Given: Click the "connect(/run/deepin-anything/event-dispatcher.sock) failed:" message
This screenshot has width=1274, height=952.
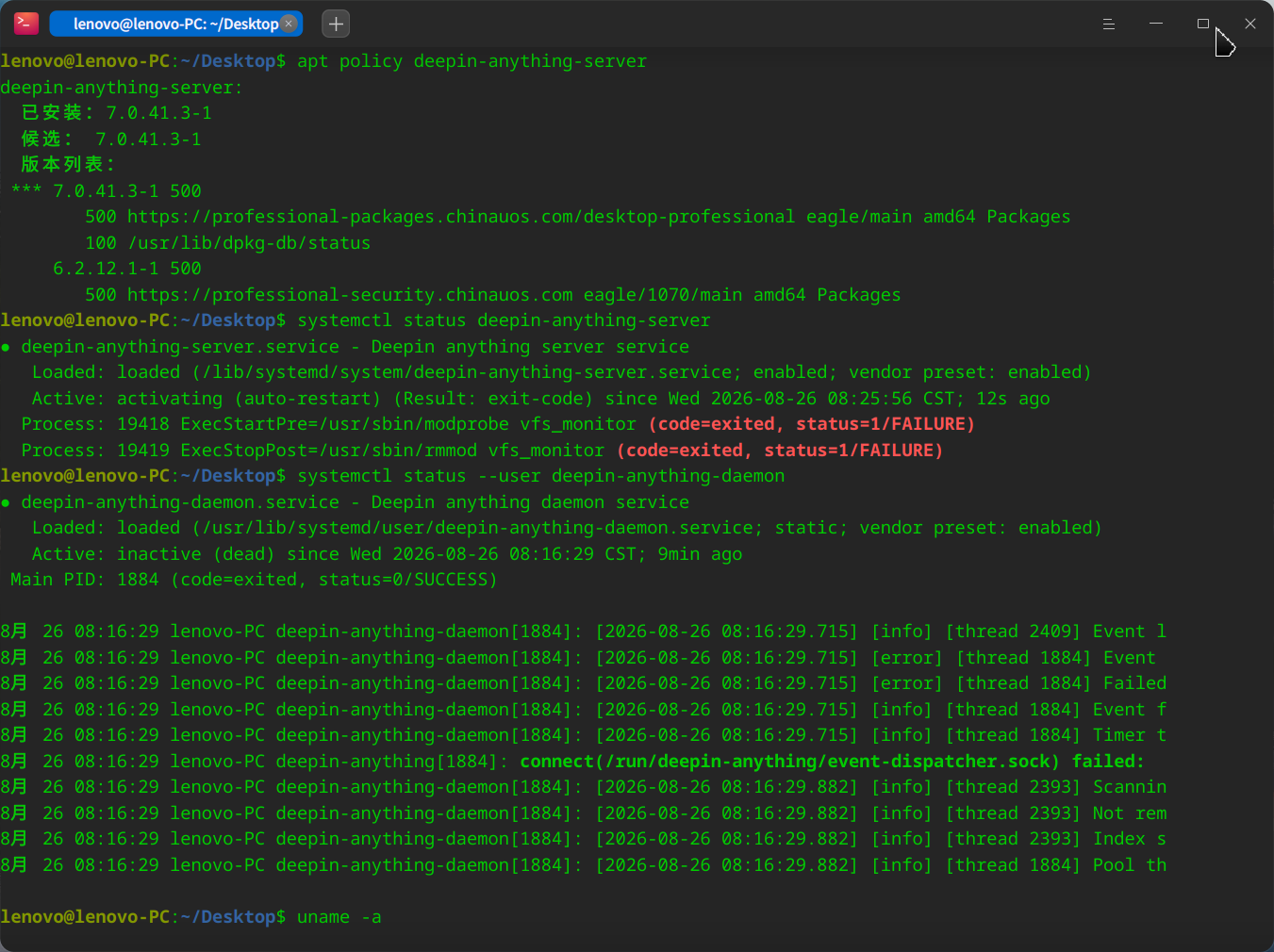Looking at the screenshot, I should pos(832,762).
